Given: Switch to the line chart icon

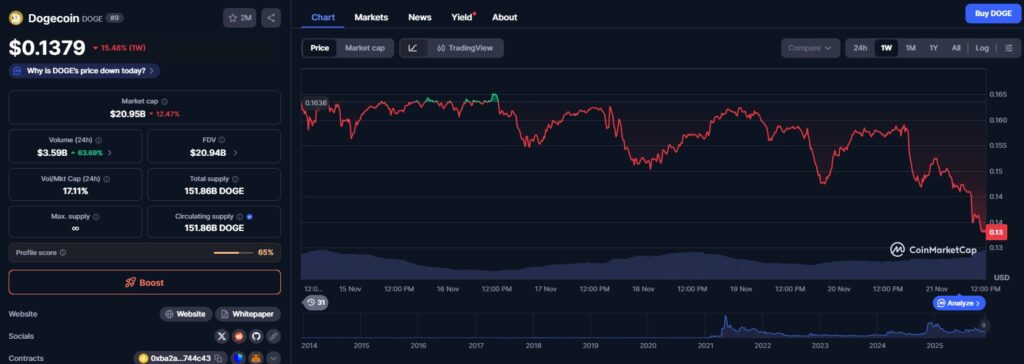Looking at the screenshot, I should coord(413,48).
